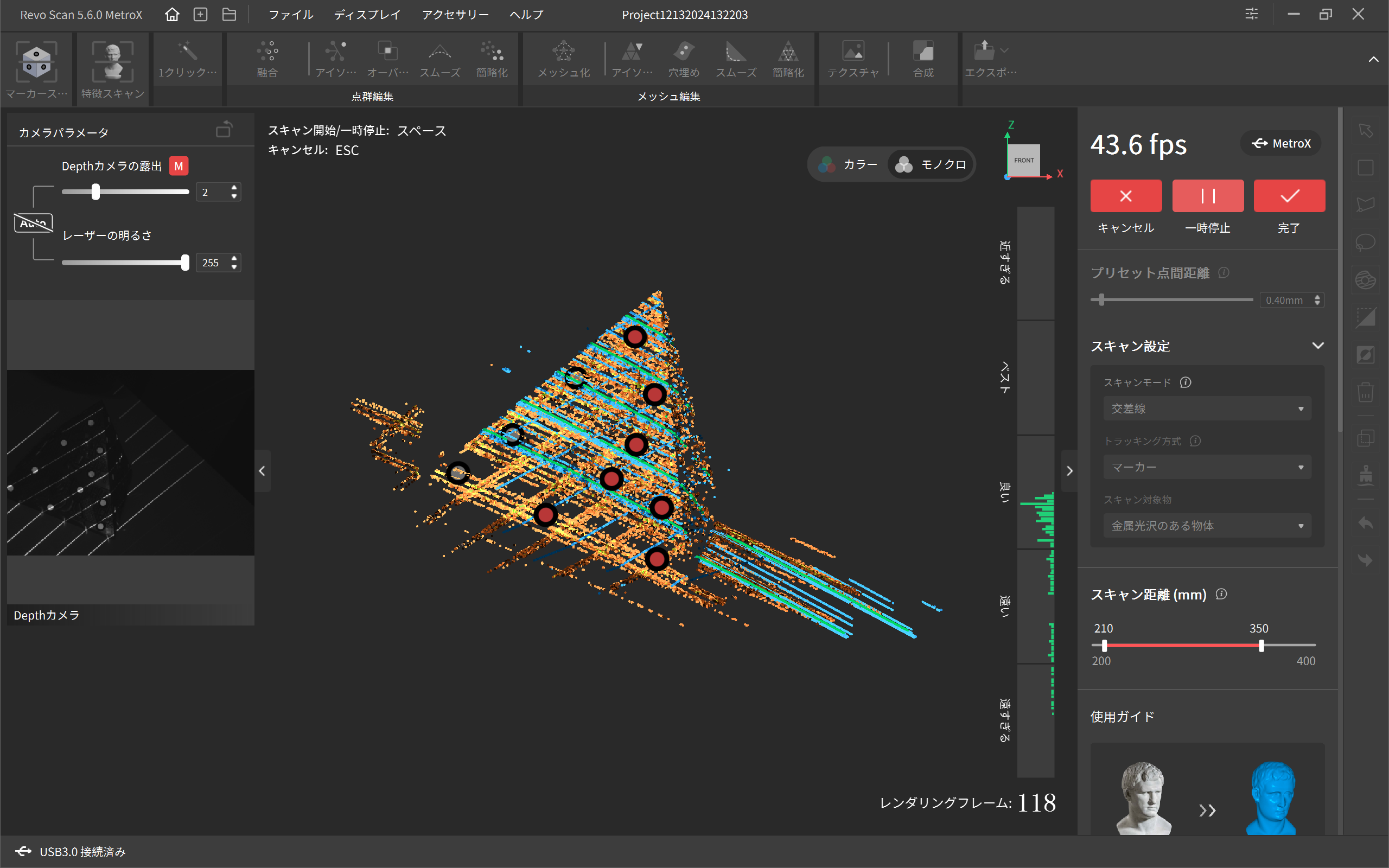1389x868 pixels.
Task: Click the trash delete icon in right sidebar
Action: pyautogui.click(x=1366, y=393)
